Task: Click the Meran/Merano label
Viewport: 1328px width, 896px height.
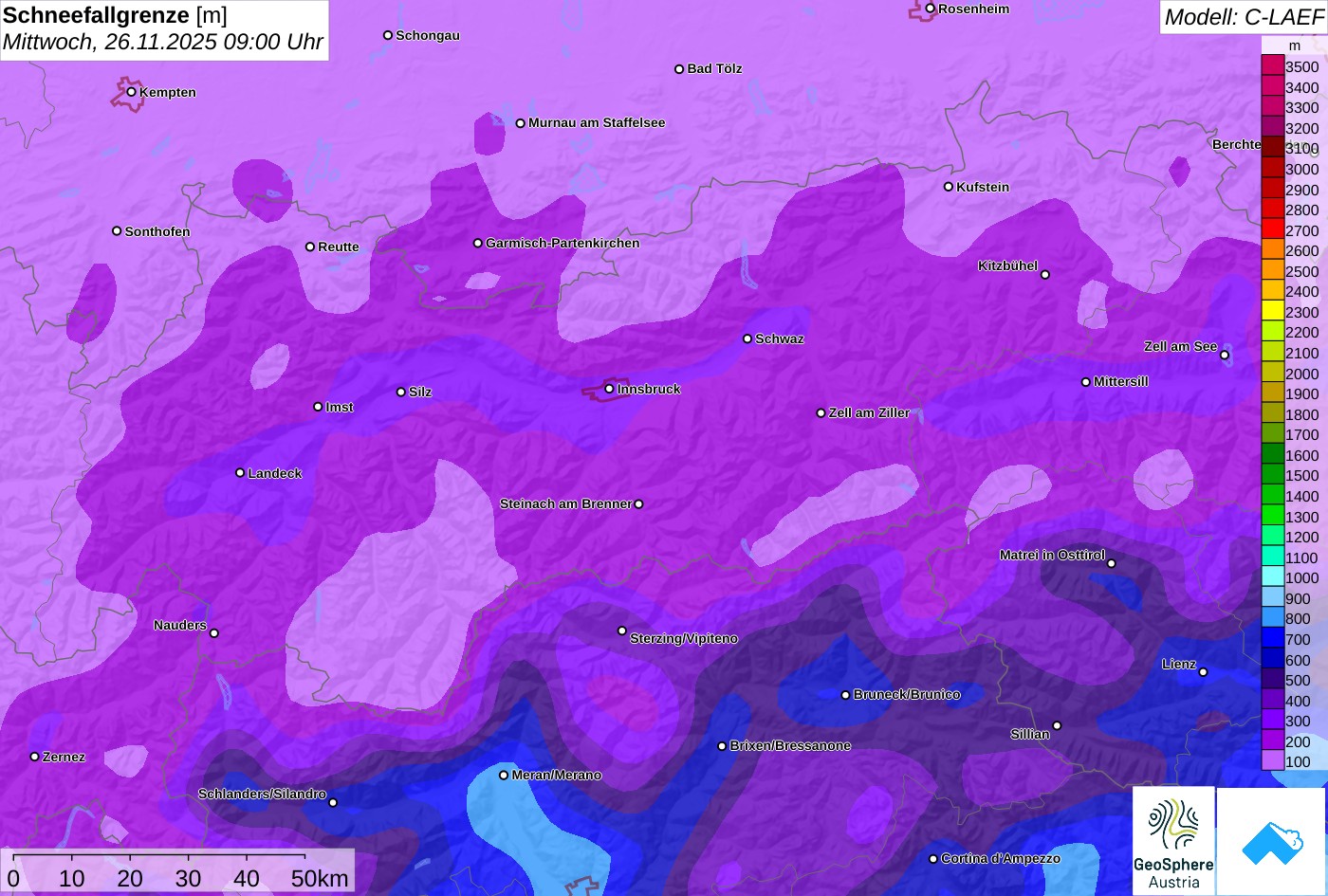Action: (557, 775)
